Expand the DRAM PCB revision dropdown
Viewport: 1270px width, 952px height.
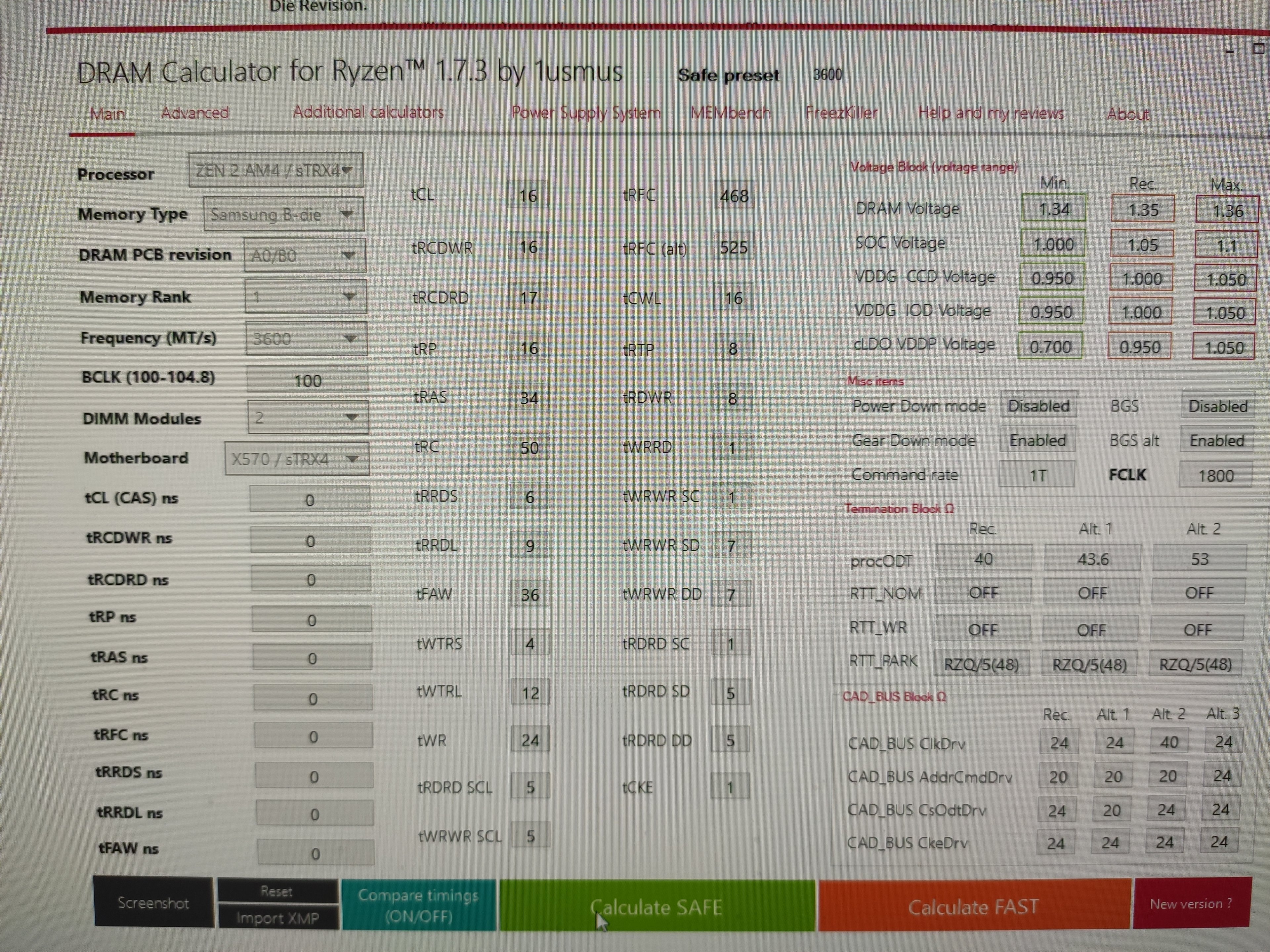pyautogui.click(x=304, y=256)
